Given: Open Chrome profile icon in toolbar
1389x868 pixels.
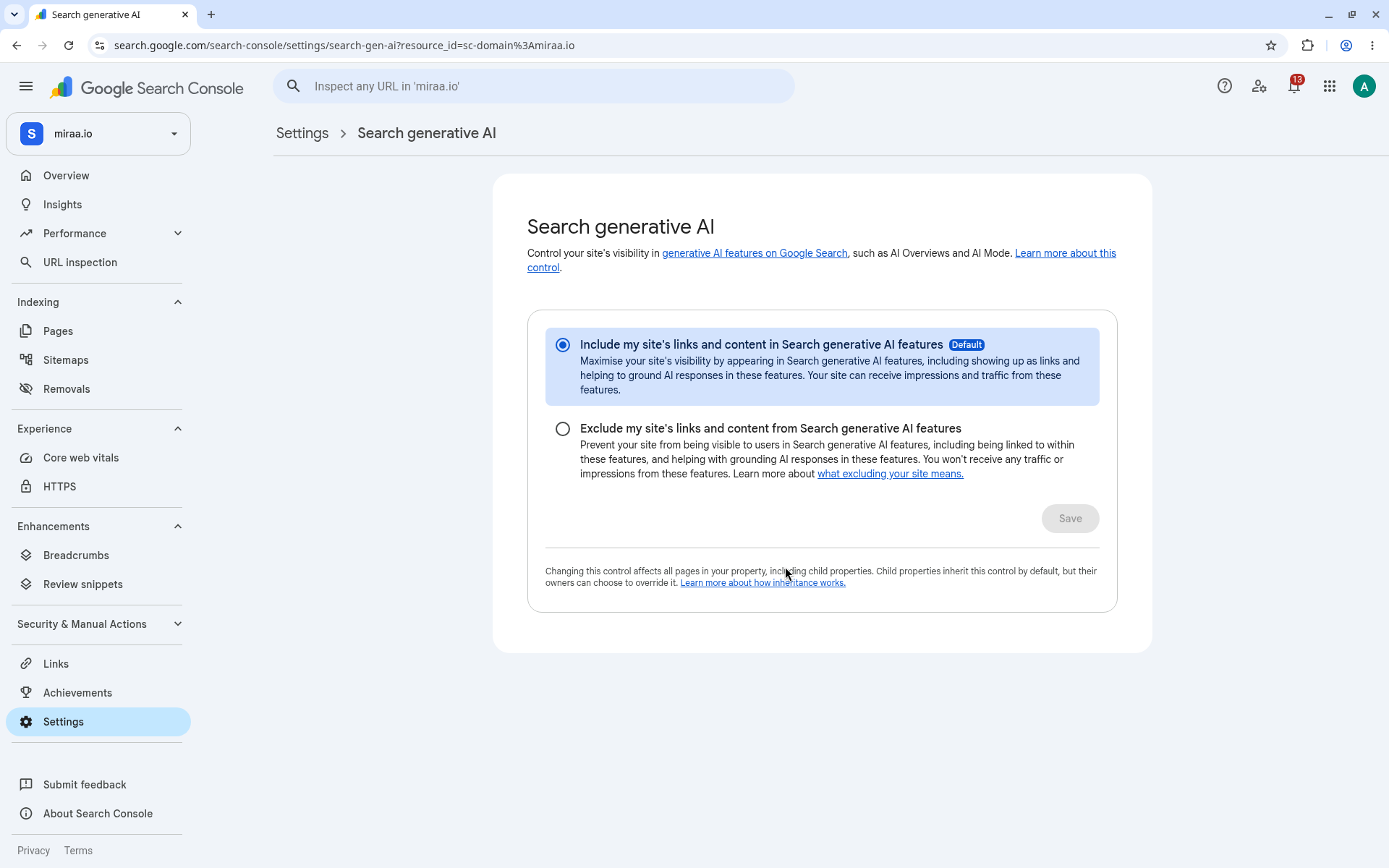Looking at the screenshot, I should (1346, 46).
